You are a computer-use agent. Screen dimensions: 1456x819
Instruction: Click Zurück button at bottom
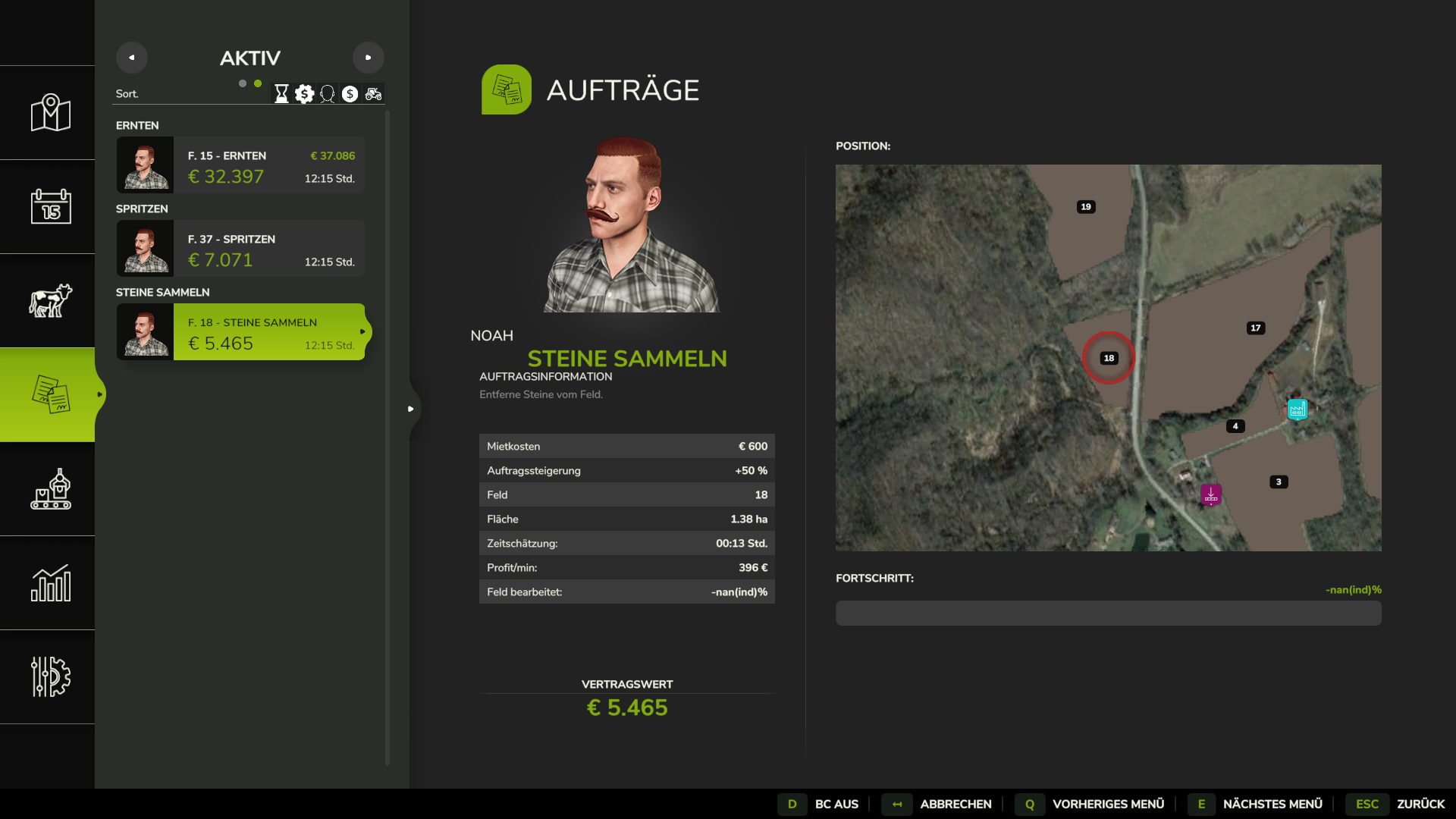coord(1420,804)
